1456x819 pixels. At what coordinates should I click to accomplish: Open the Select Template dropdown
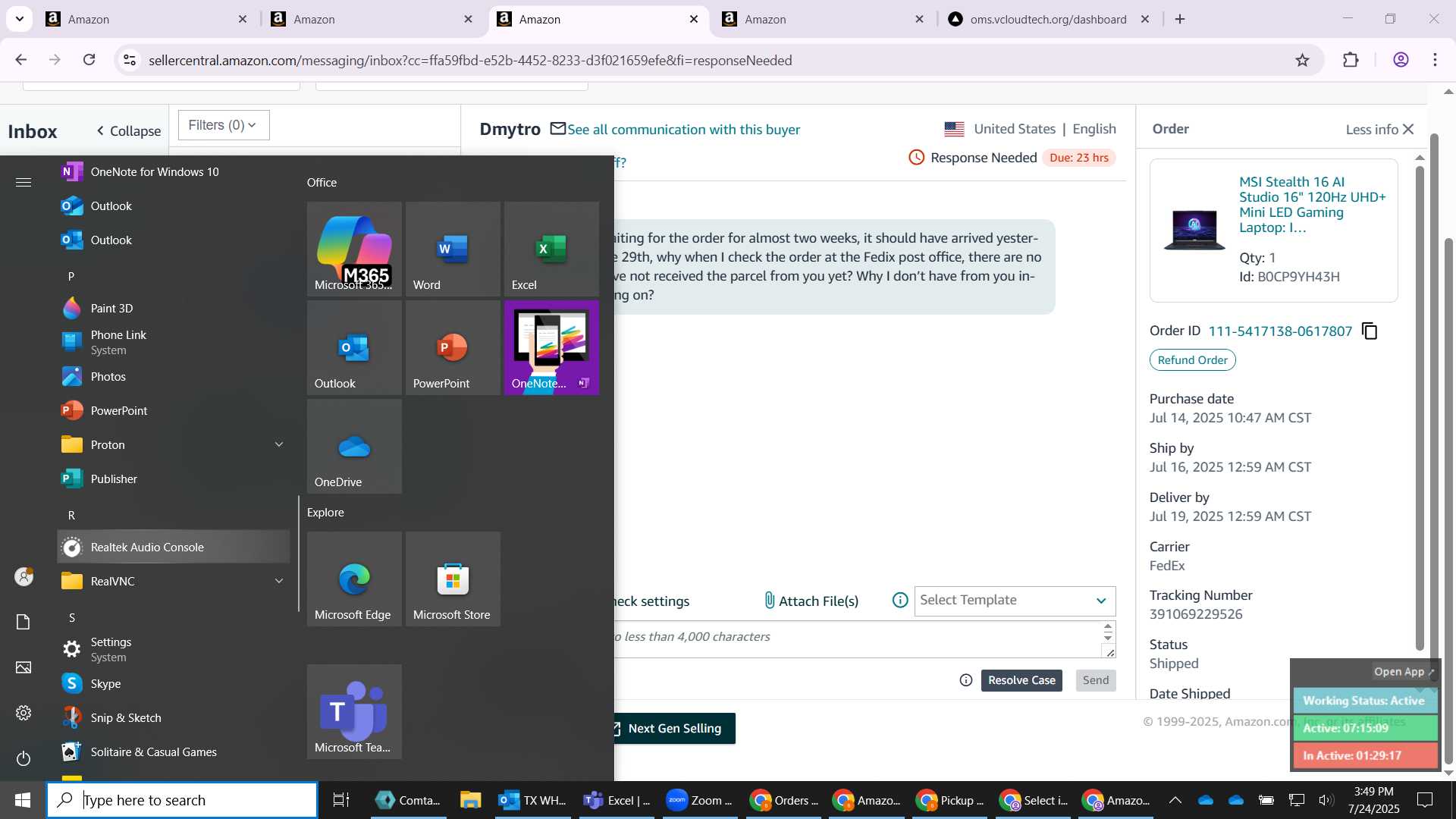pos(1015,601)
